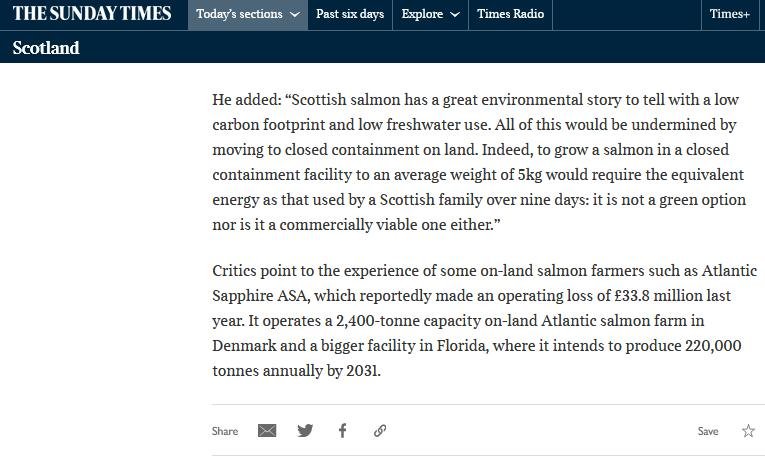Click the Share label below the article

tap(225, 432)
